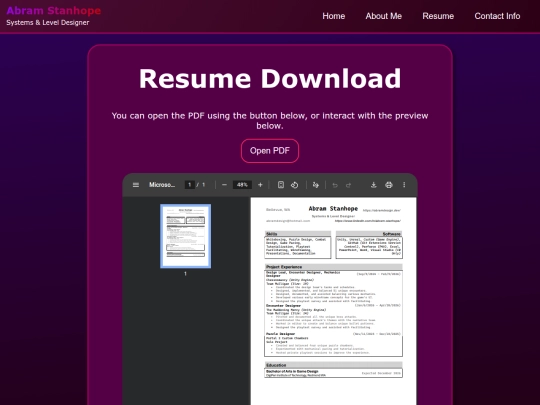Open Contact Info page
Viewport: 540px width, 405px height.
click(x=497, y=16)
